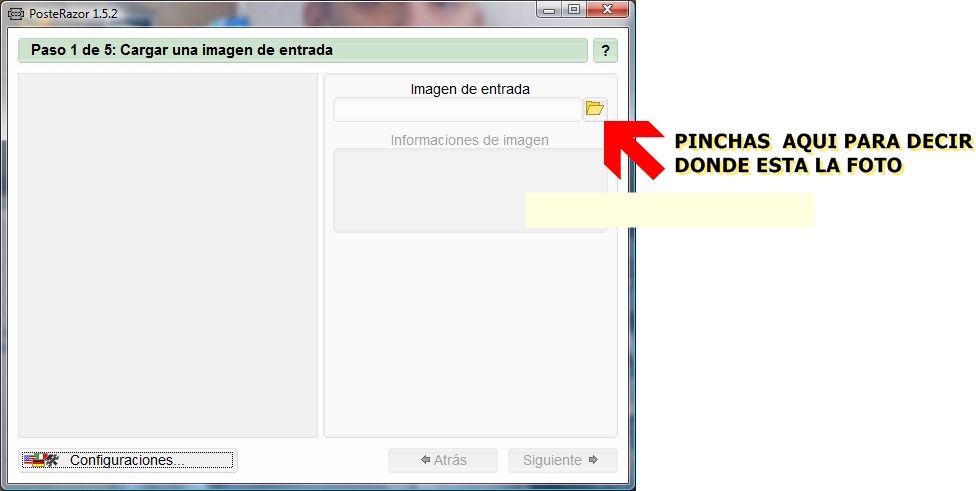Click the question mark help button
The width and height of the screenshot is (976, 491).
coord(605,51)
